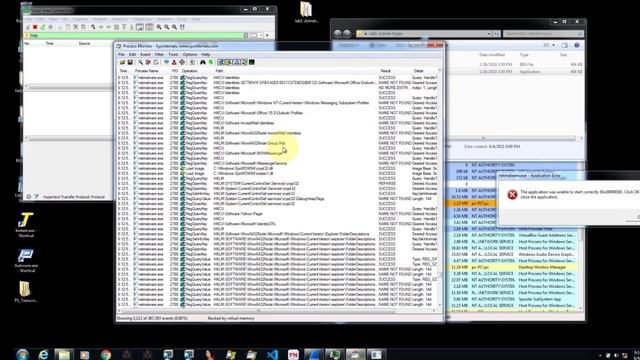This screenshot has height=360, width=640.
Task: Click Highlight icon in Process Monitor toolbar
Action: pos(174,62)
